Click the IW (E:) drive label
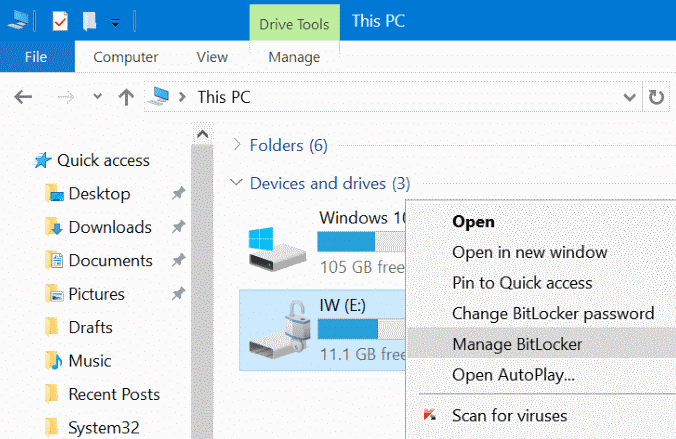 [x=342, y=305]
